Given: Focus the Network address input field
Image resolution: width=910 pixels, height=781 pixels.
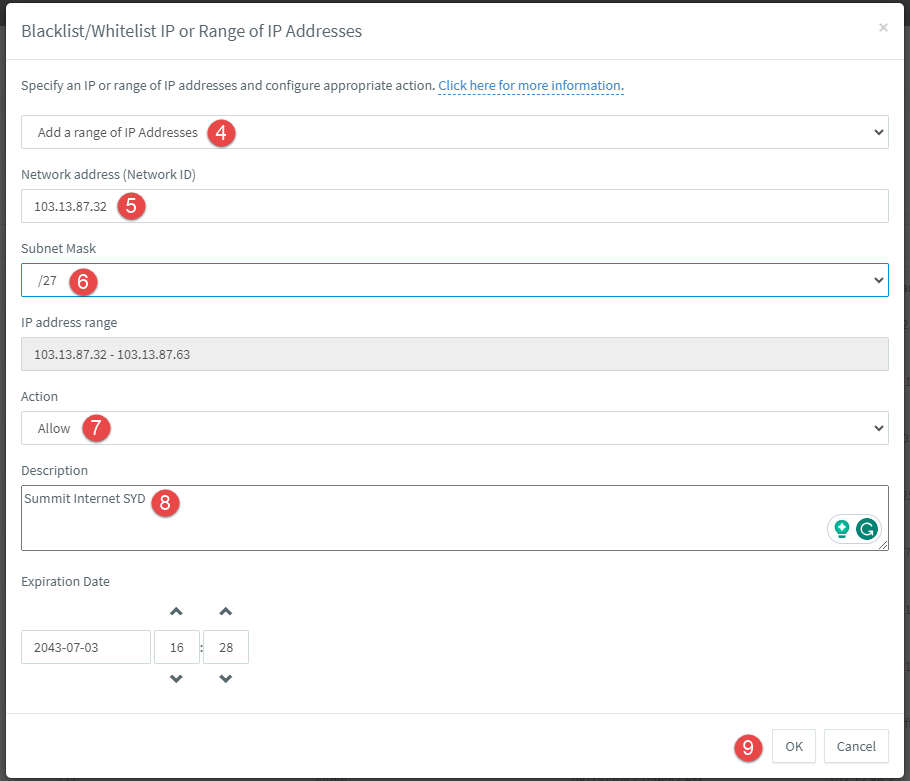Looking at the screenshot, I should 455,206.
